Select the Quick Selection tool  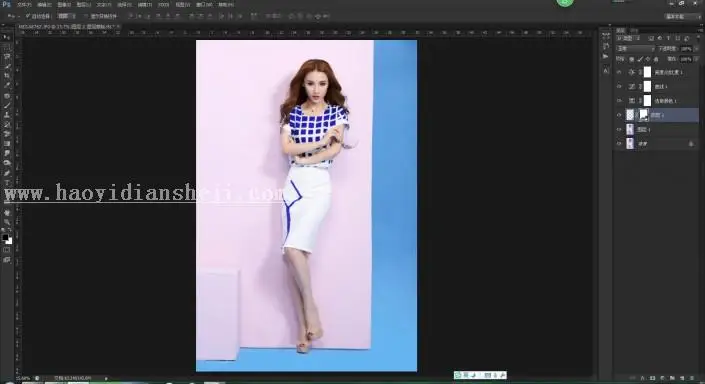(7, 66)
